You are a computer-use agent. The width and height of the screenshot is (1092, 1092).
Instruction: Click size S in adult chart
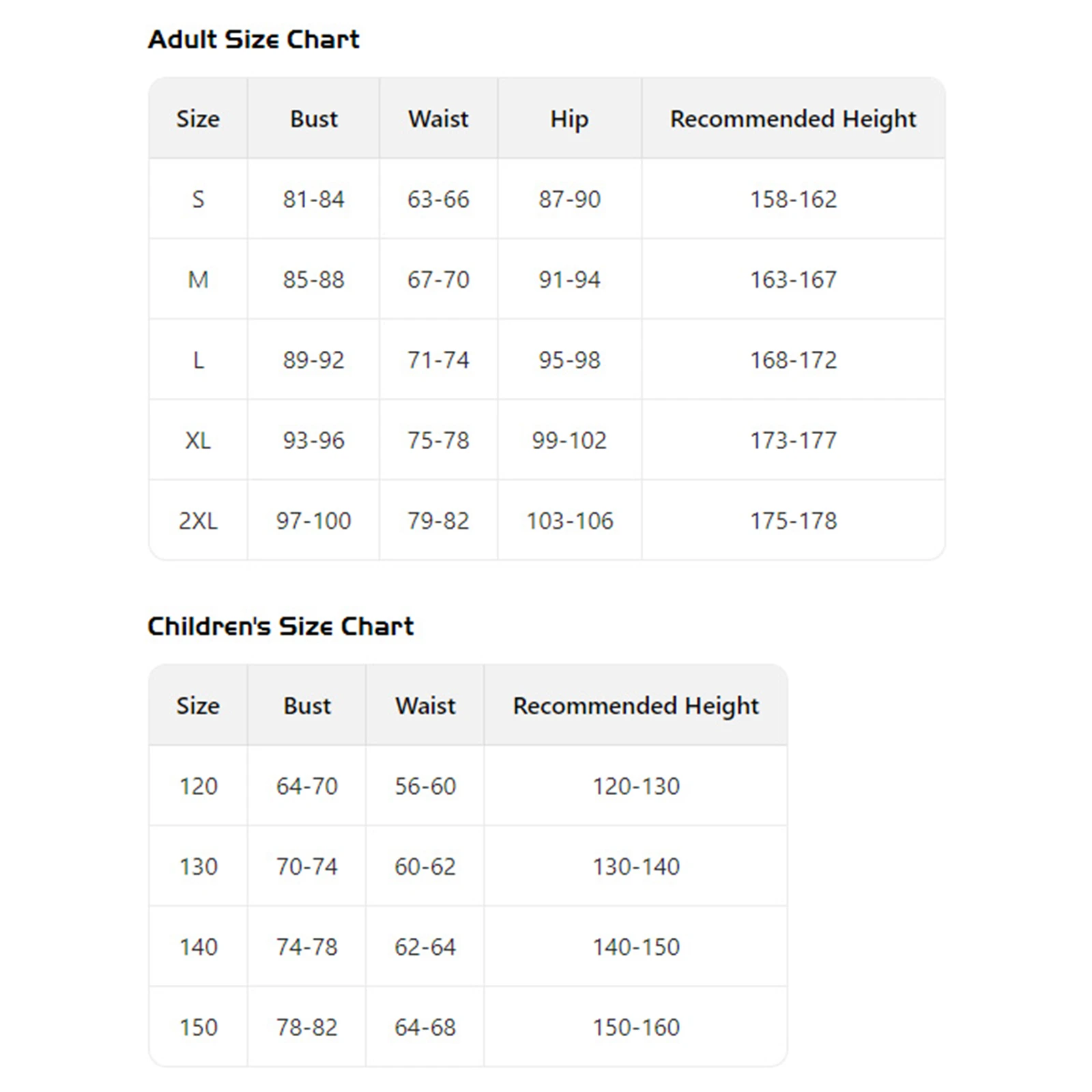click(x=198, y=199)
